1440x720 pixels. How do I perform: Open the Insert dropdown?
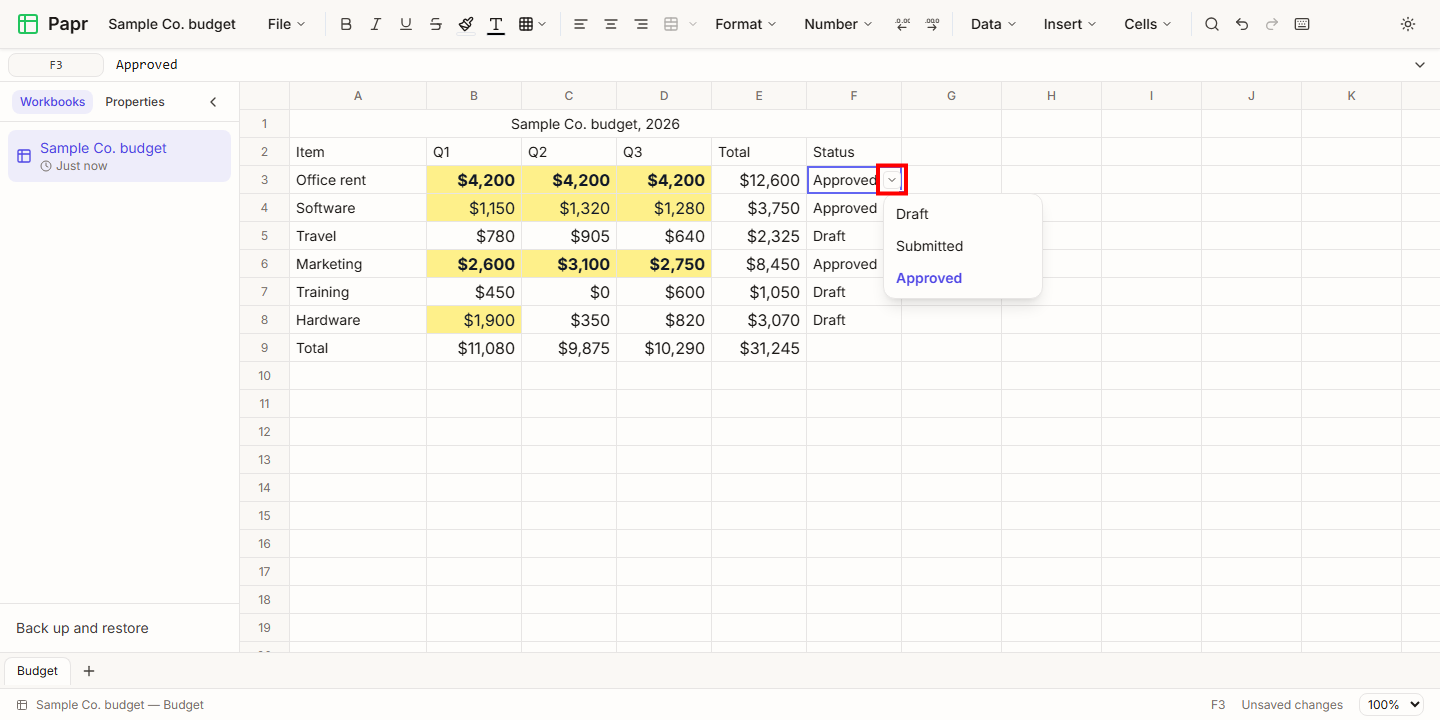tap(1070, 24)
